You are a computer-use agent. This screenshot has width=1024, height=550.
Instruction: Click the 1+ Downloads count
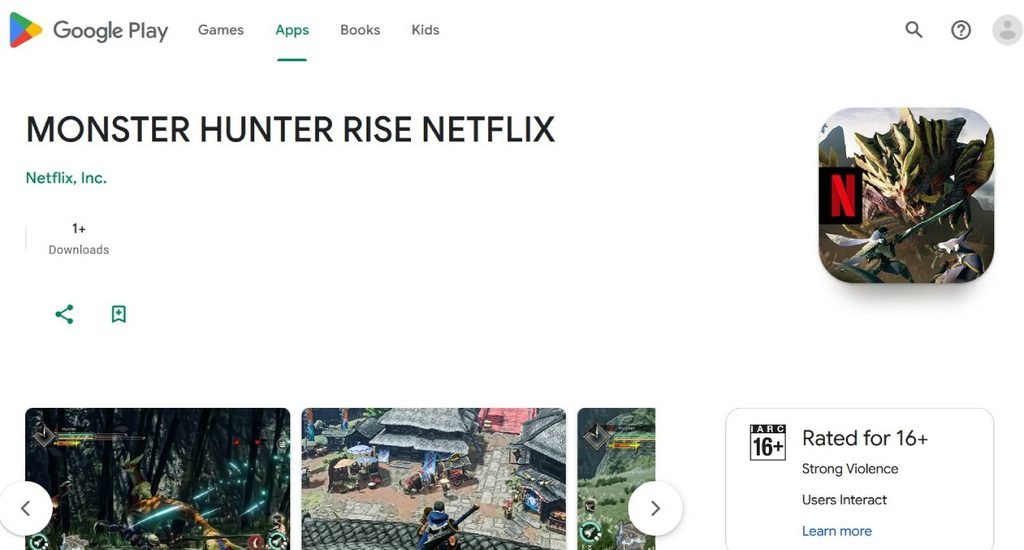[78, 238]
